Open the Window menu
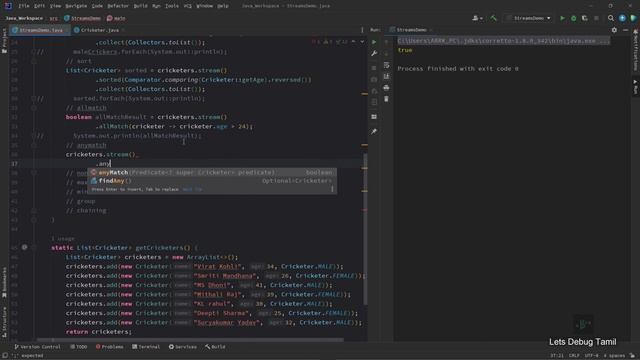This screenshot has width=640, height=360. point(204,6)
